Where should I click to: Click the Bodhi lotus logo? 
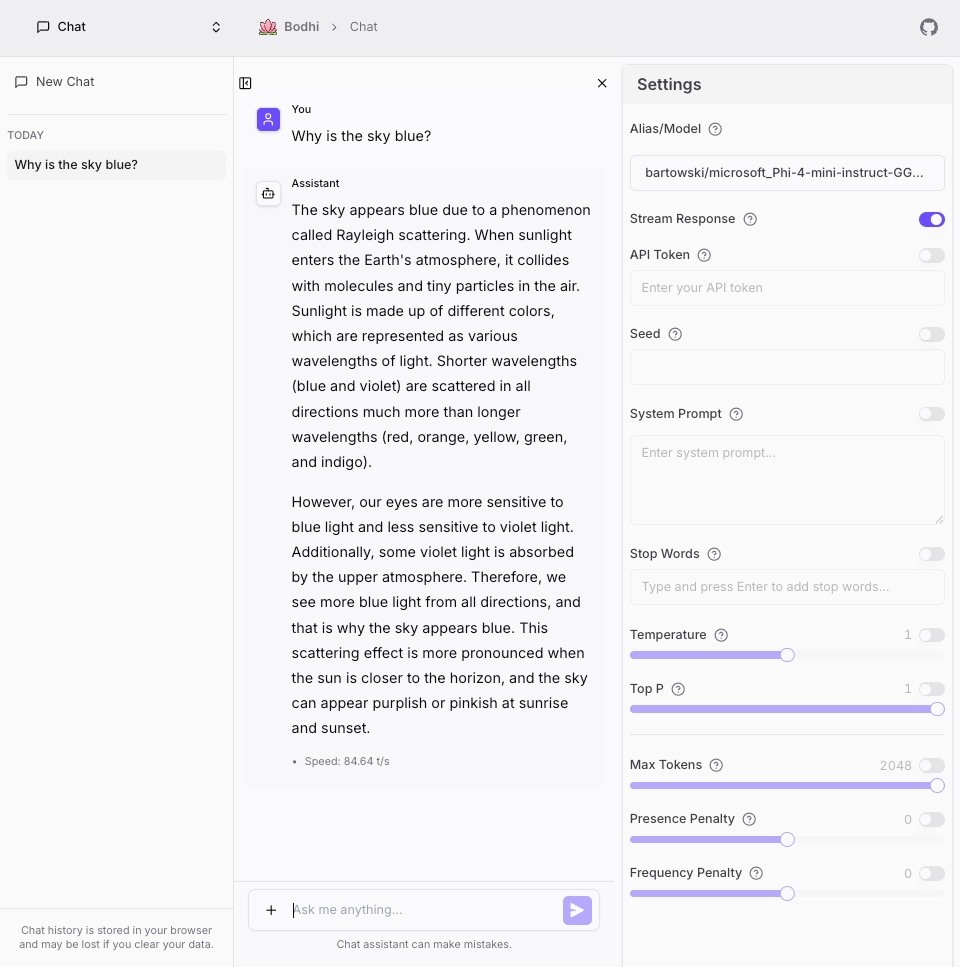point(266,27)
